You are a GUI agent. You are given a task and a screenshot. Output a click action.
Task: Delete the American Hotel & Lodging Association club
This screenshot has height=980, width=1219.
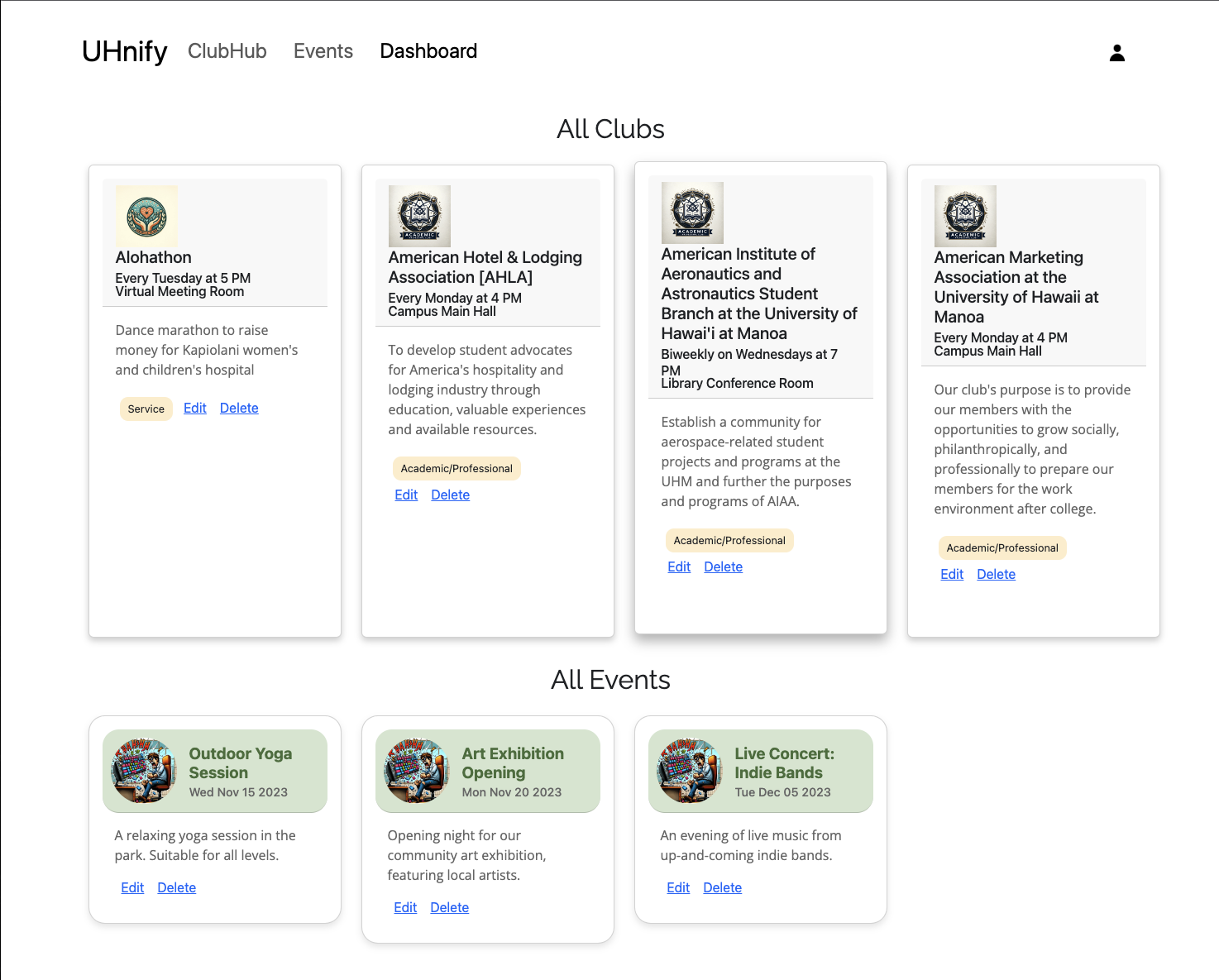[450, 495]
